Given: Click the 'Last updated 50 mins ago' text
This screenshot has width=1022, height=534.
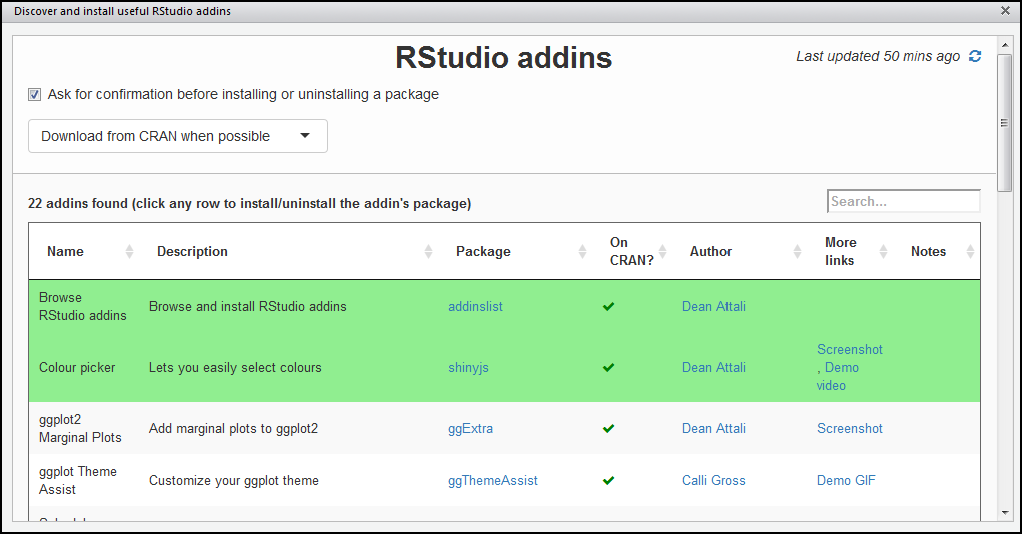Looking at the screenshot, I should [878, 57].
